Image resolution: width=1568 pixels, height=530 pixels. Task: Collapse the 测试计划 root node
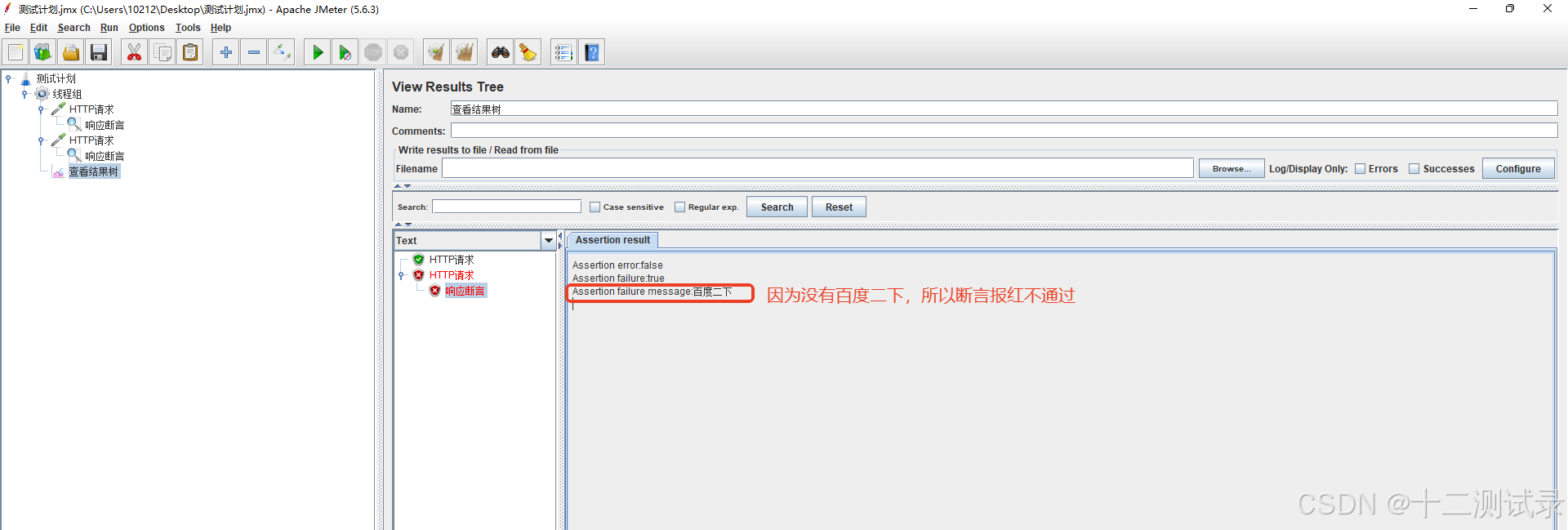tap(9, 78)
